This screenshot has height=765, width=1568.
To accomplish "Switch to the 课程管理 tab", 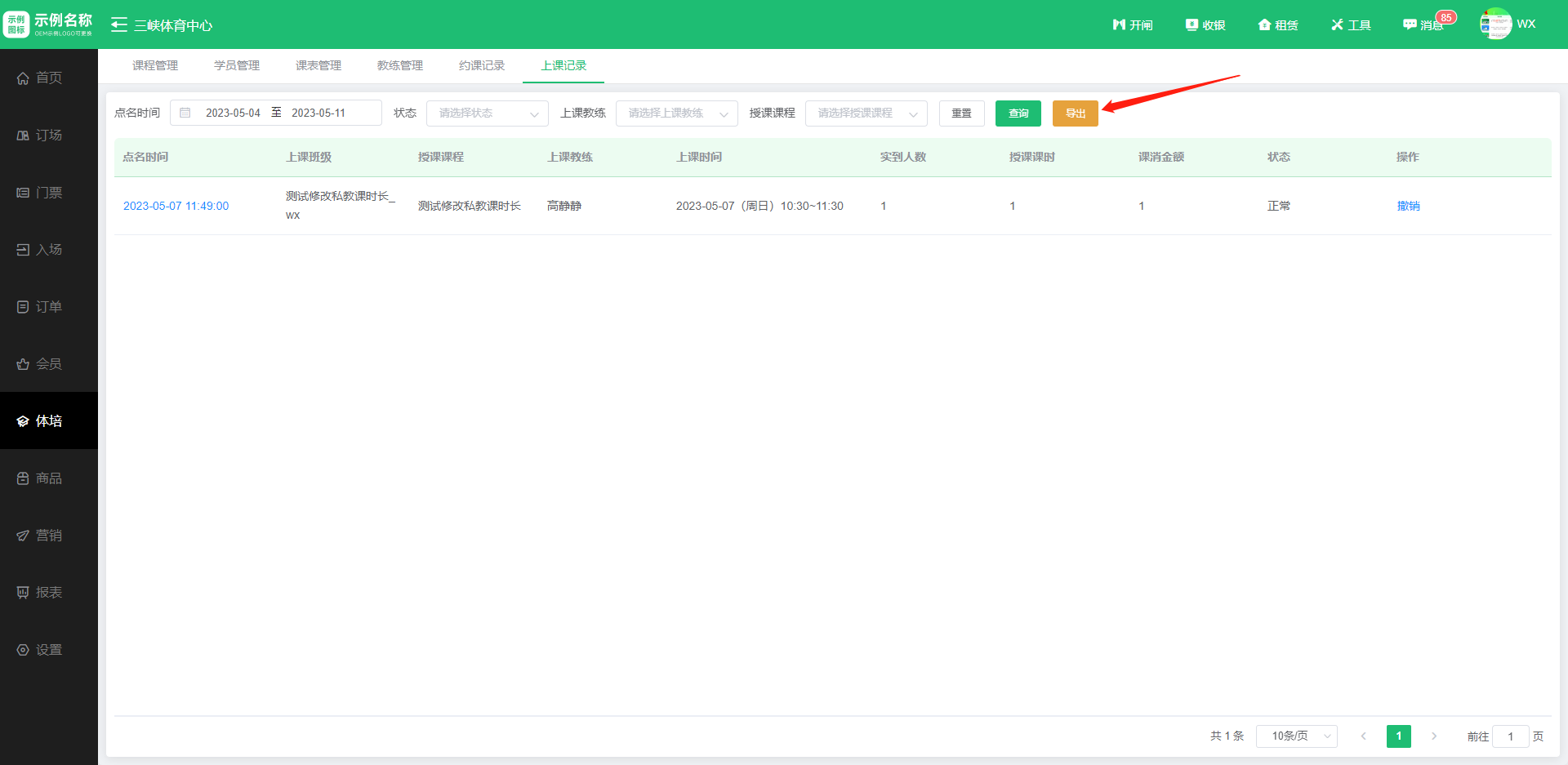I will pyautogui.click(x=155, y=66).
